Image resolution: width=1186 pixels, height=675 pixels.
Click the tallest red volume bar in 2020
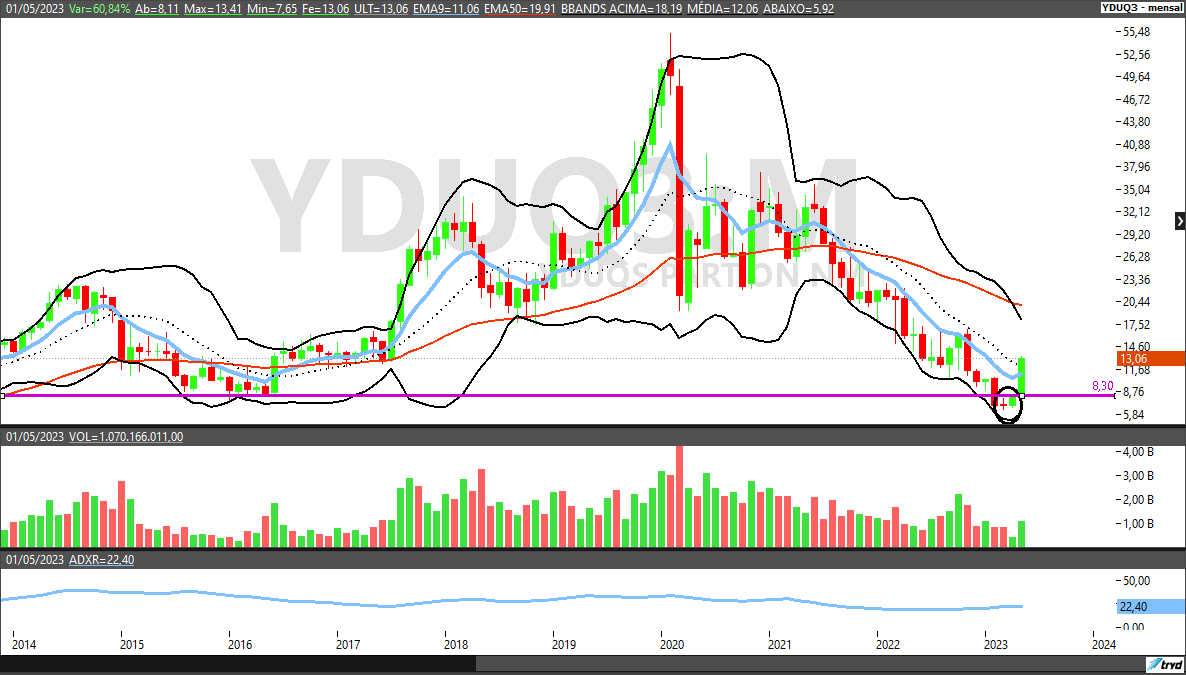680,496
